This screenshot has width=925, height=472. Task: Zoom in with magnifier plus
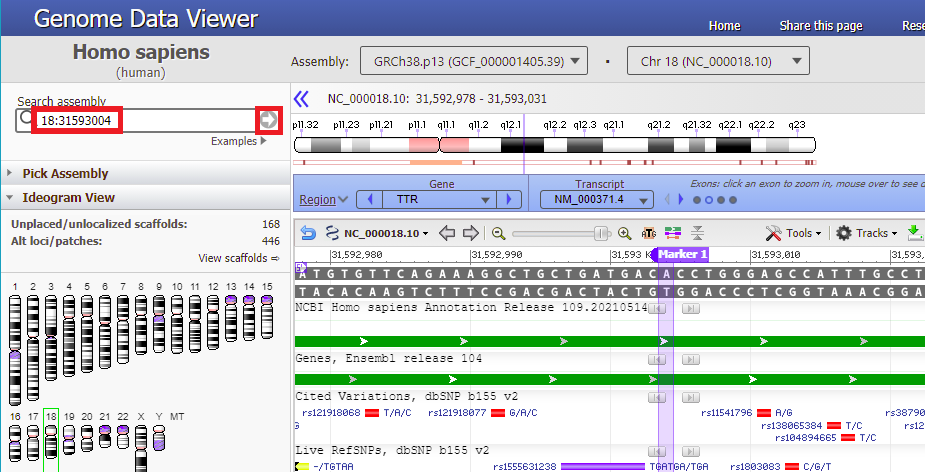[625, 234]
